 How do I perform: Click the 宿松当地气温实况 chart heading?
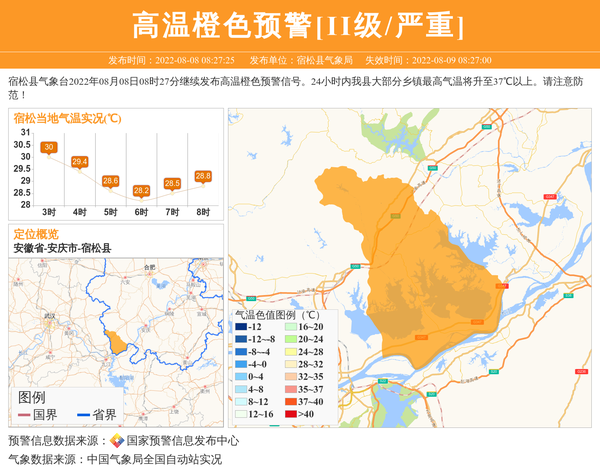pyautogui.click(x=68, y=119)
